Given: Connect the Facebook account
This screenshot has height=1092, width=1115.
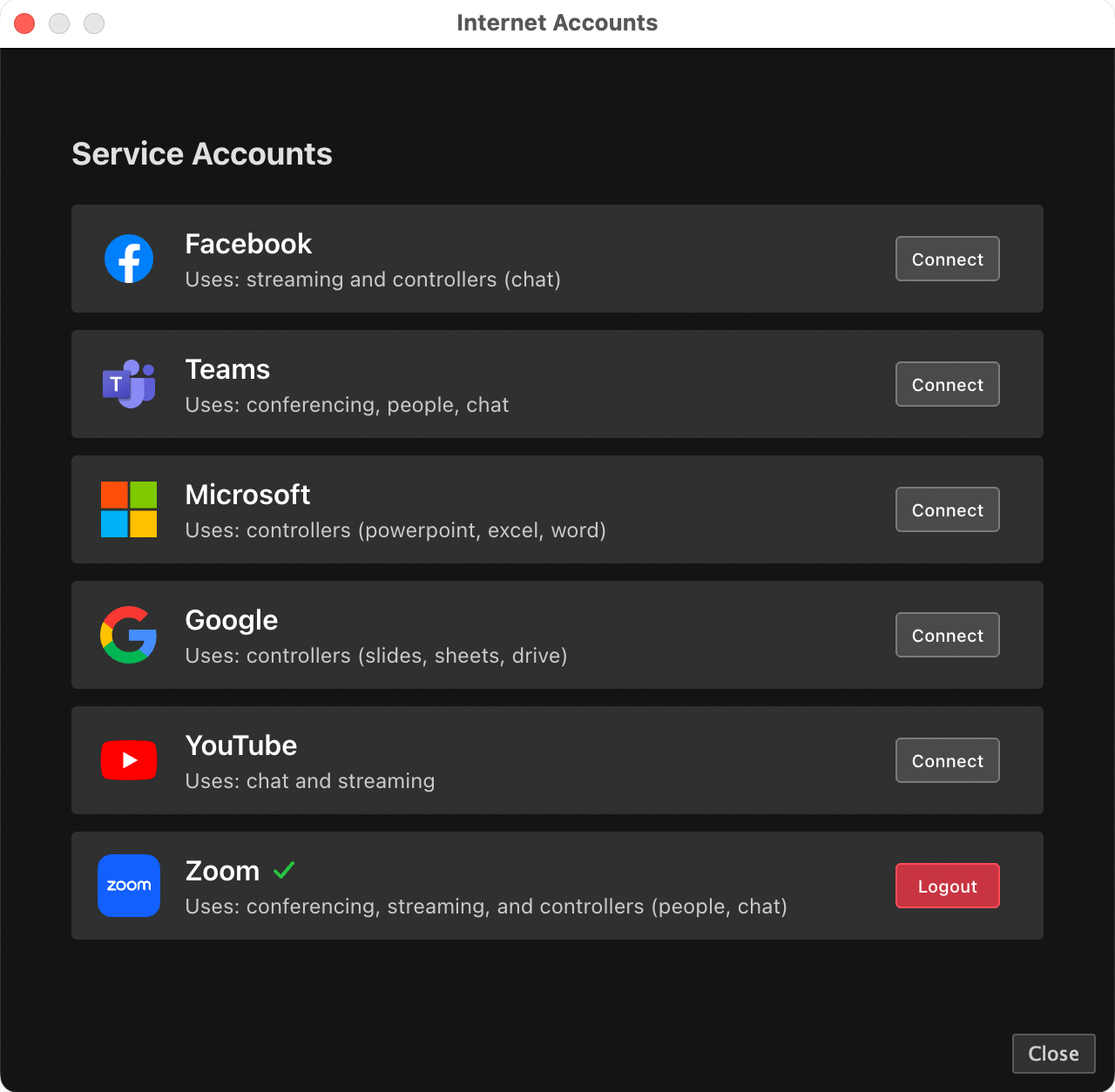Looking at the screenshot, I should (x=947, y=259).
